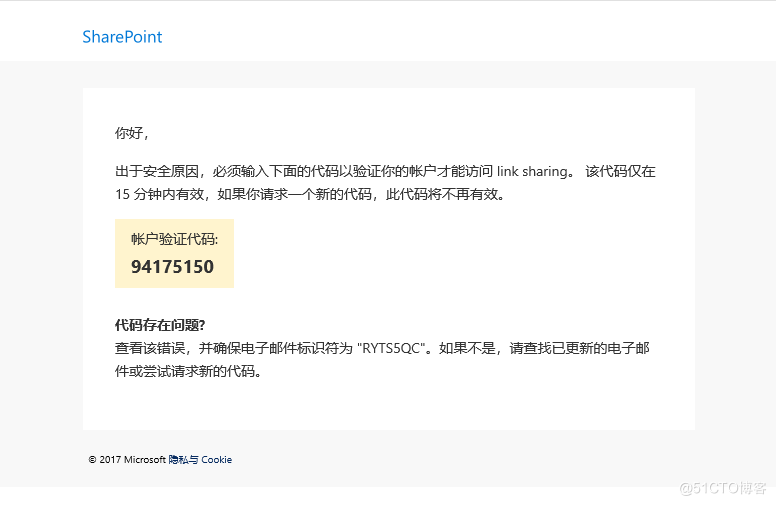Click the 请查找已更新的电子邮 phrase

[580, 348]
